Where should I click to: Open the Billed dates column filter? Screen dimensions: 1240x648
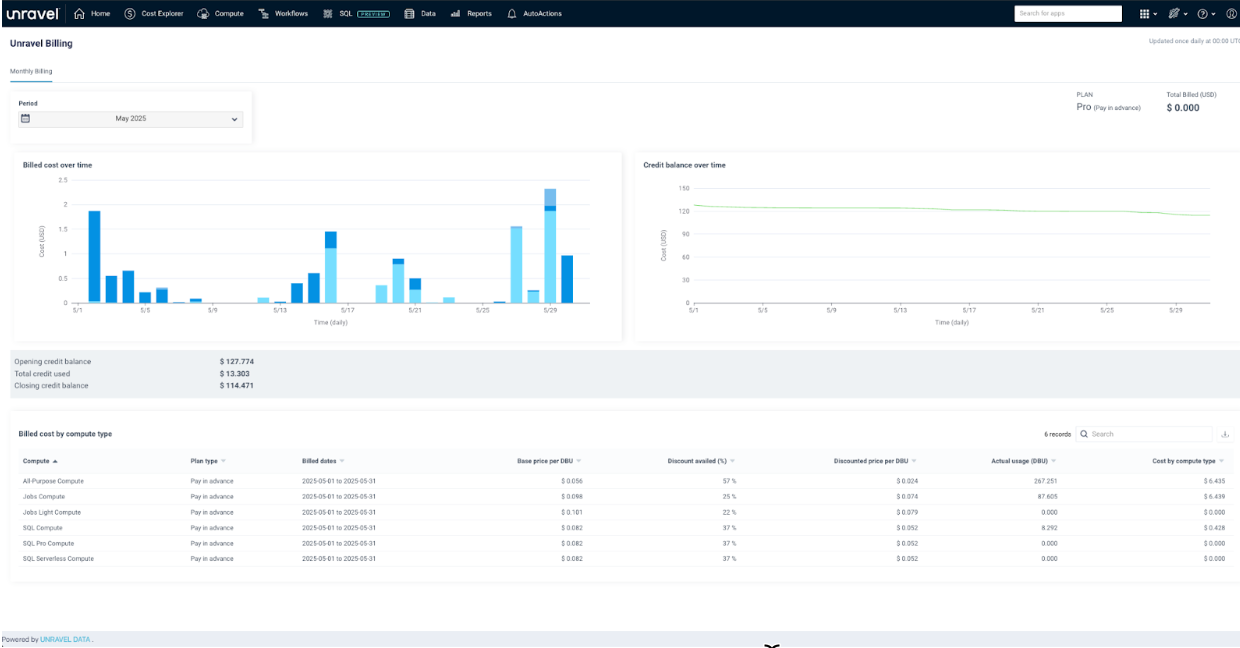coord(342,461)
